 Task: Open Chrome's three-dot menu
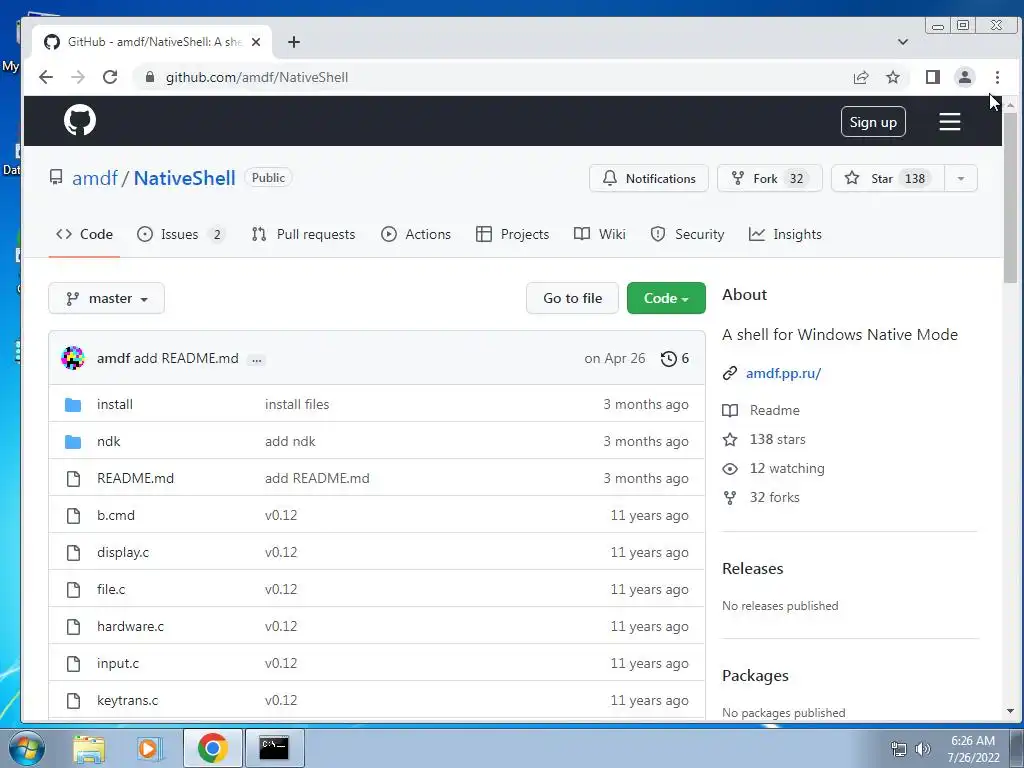pos(997,77)
